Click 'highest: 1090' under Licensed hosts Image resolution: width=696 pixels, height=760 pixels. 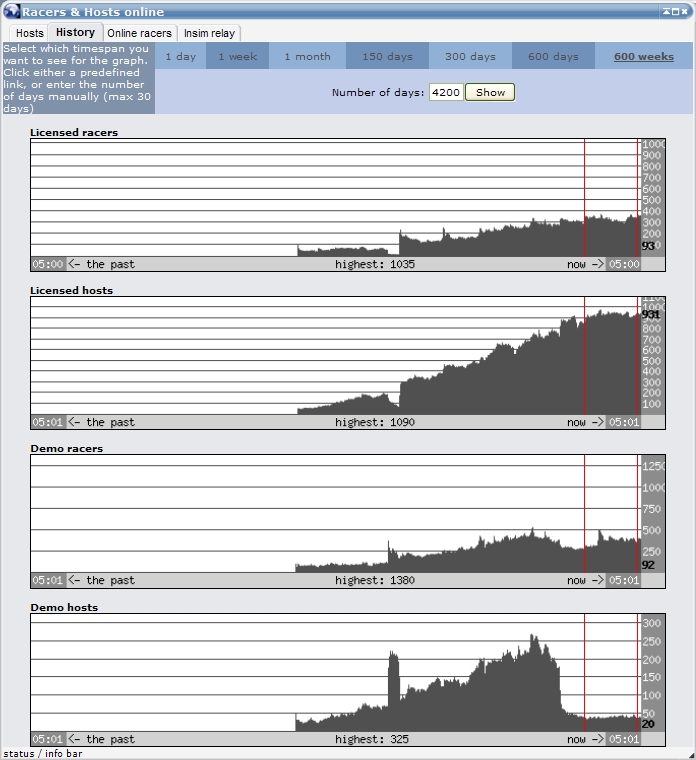coord(375,422)
